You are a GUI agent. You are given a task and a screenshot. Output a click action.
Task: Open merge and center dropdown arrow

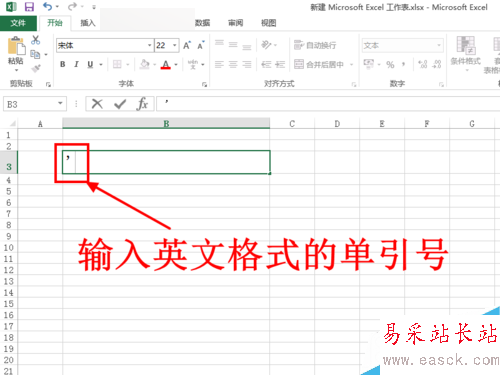(352, 64)
